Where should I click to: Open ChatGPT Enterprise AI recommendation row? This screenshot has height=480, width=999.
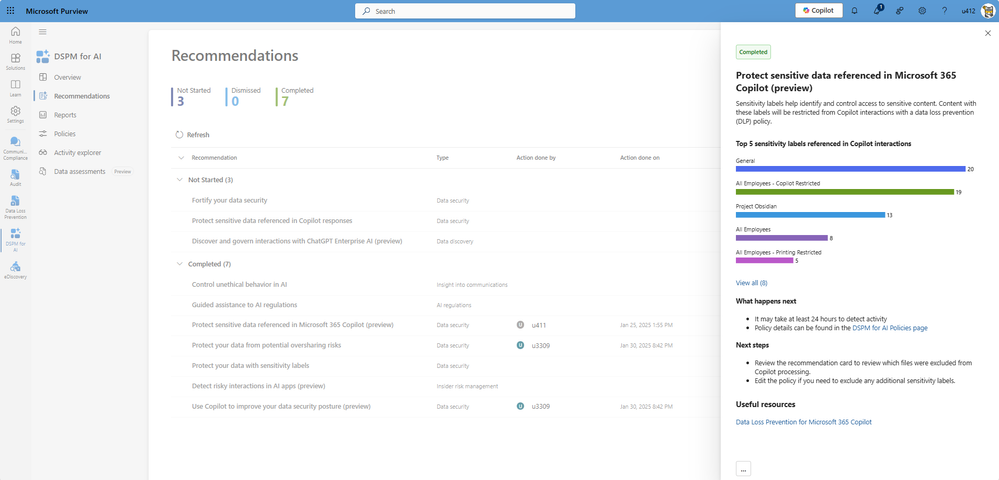(297, 241)
